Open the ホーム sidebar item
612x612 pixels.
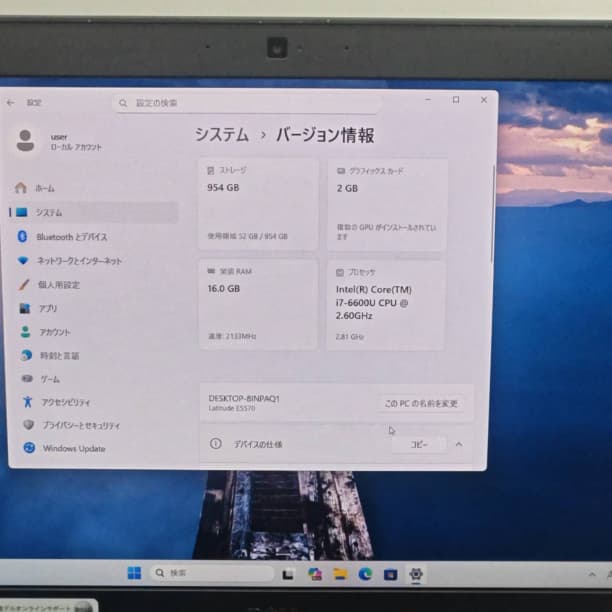[x=93, y=189]
